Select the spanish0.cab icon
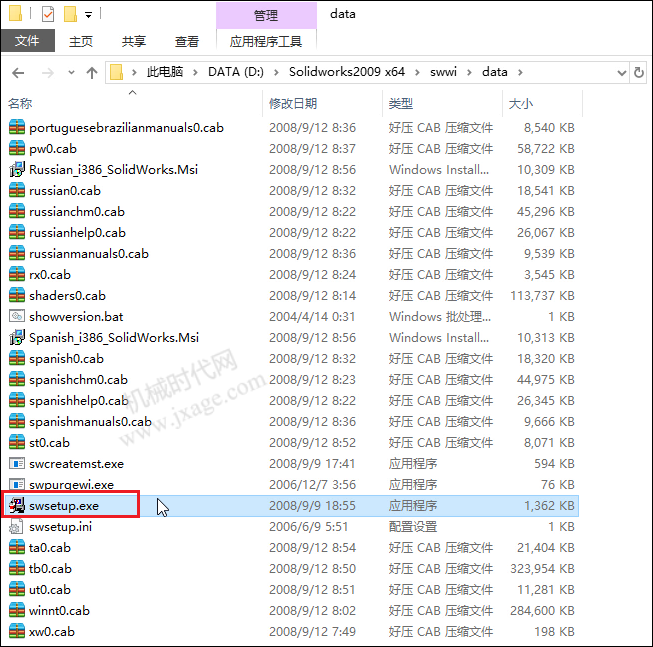Viewport: 653px width, 647px height. coord(17,358)
